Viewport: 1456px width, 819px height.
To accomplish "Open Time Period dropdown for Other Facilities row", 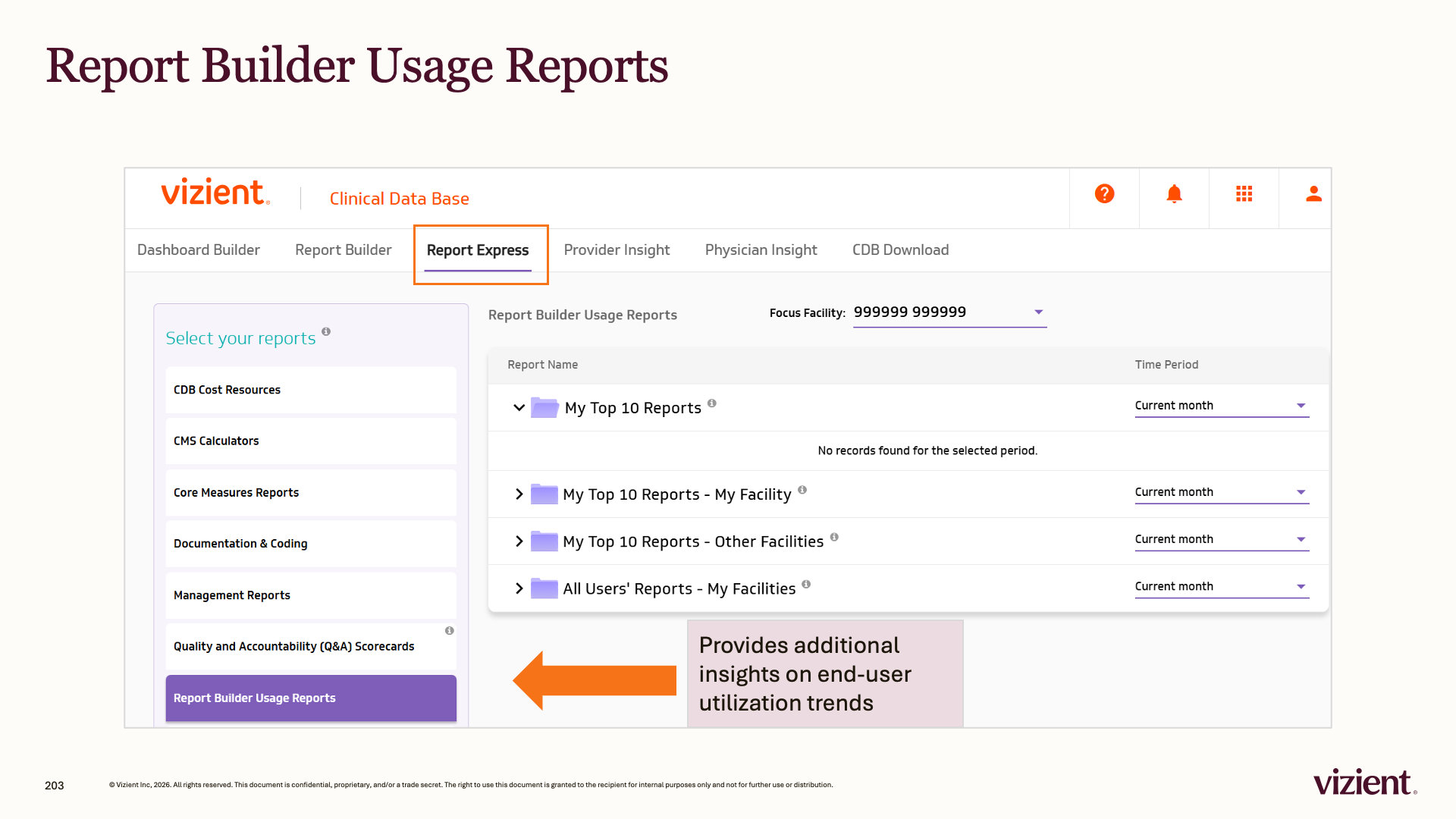I will click(x=1222, y=539).
